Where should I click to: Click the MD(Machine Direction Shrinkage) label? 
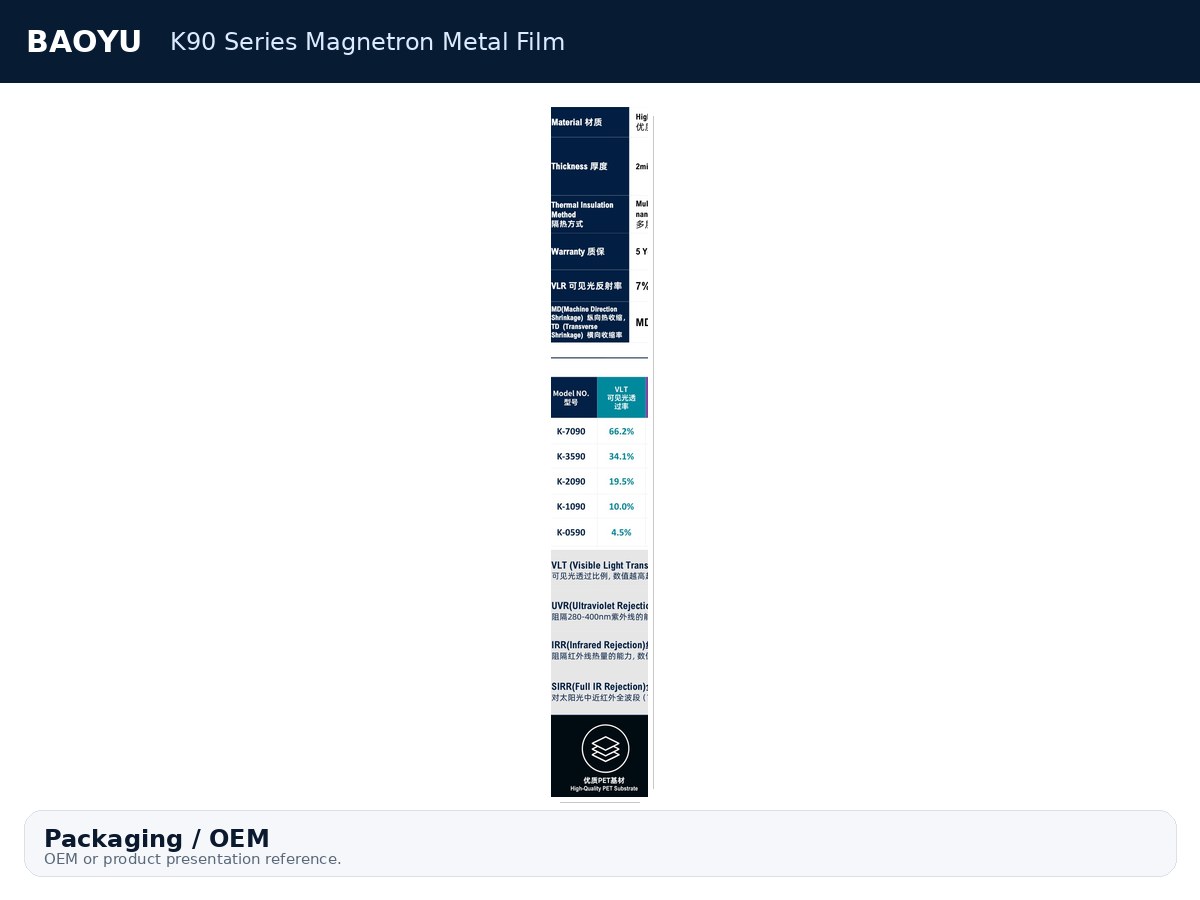coord(588,322)
